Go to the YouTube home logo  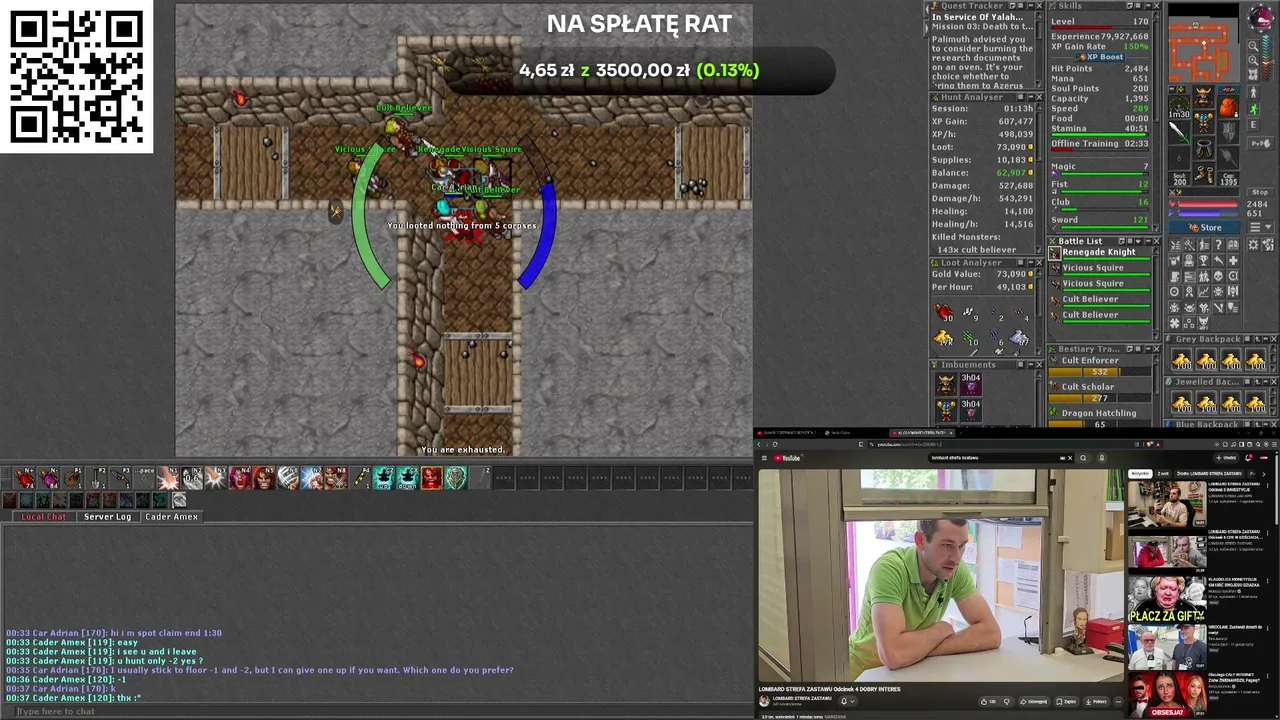(x=787, y=458)
